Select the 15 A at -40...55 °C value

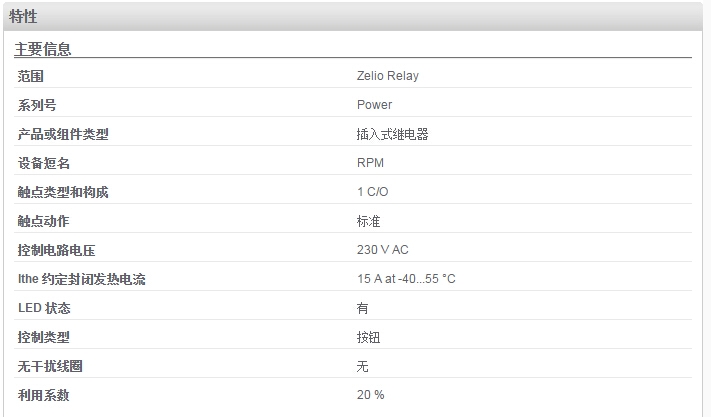406,279
